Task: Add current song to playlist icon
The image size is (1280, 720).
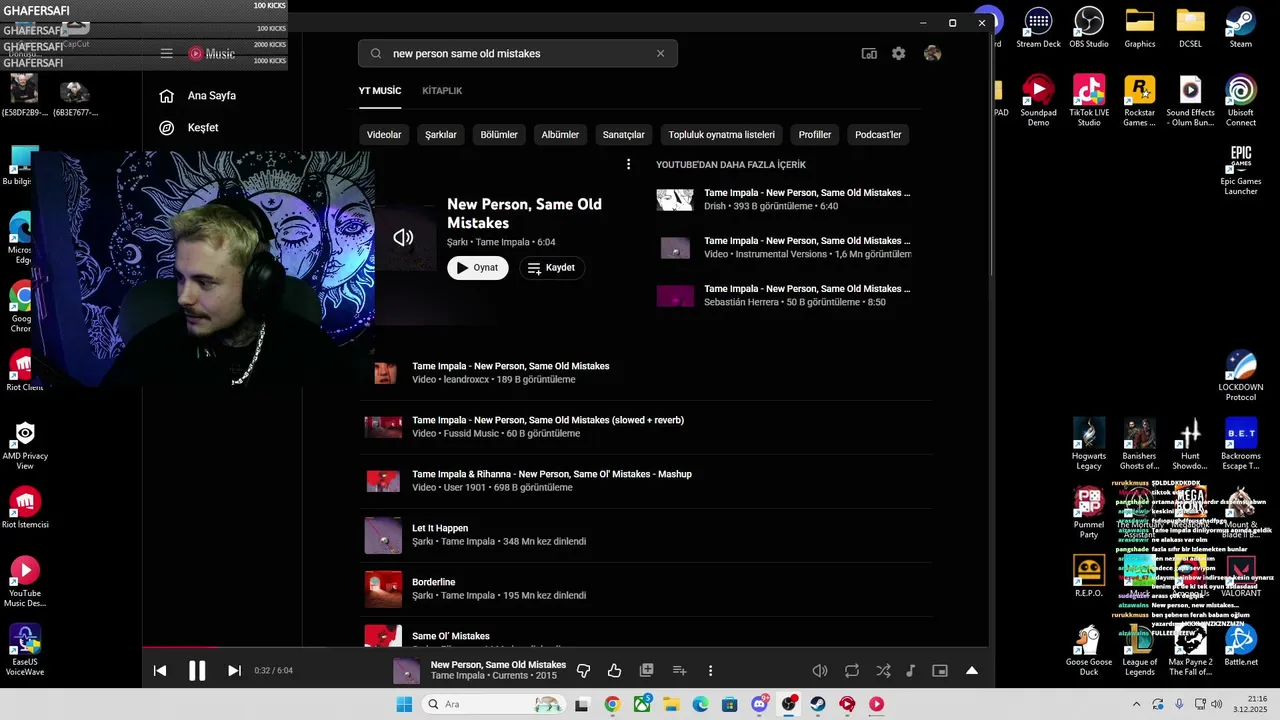Action: pos(679,670)
